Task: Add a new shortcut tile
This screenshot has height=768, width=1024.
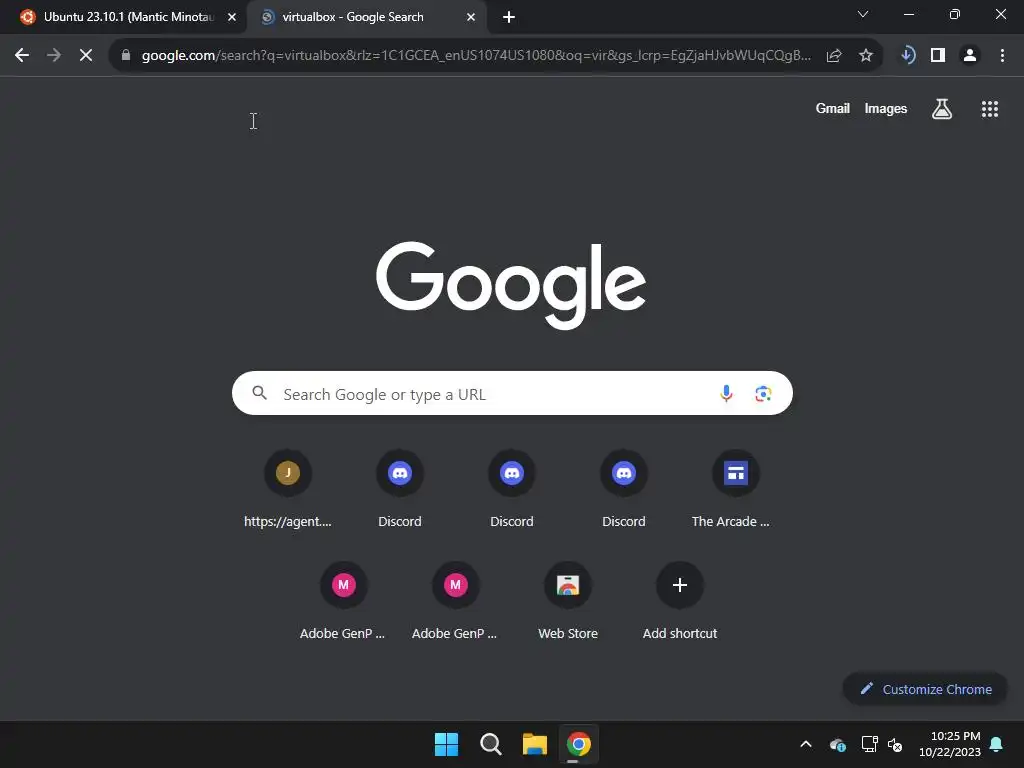Action: tap(679, 600)
